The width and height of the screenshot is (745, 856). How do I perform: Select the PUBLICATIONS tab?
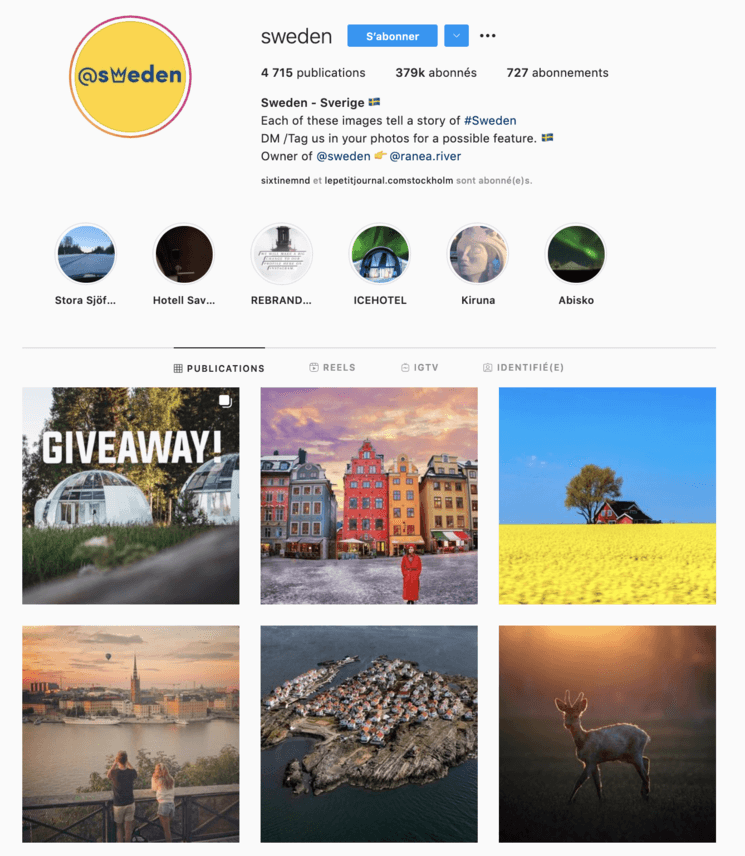219,368
